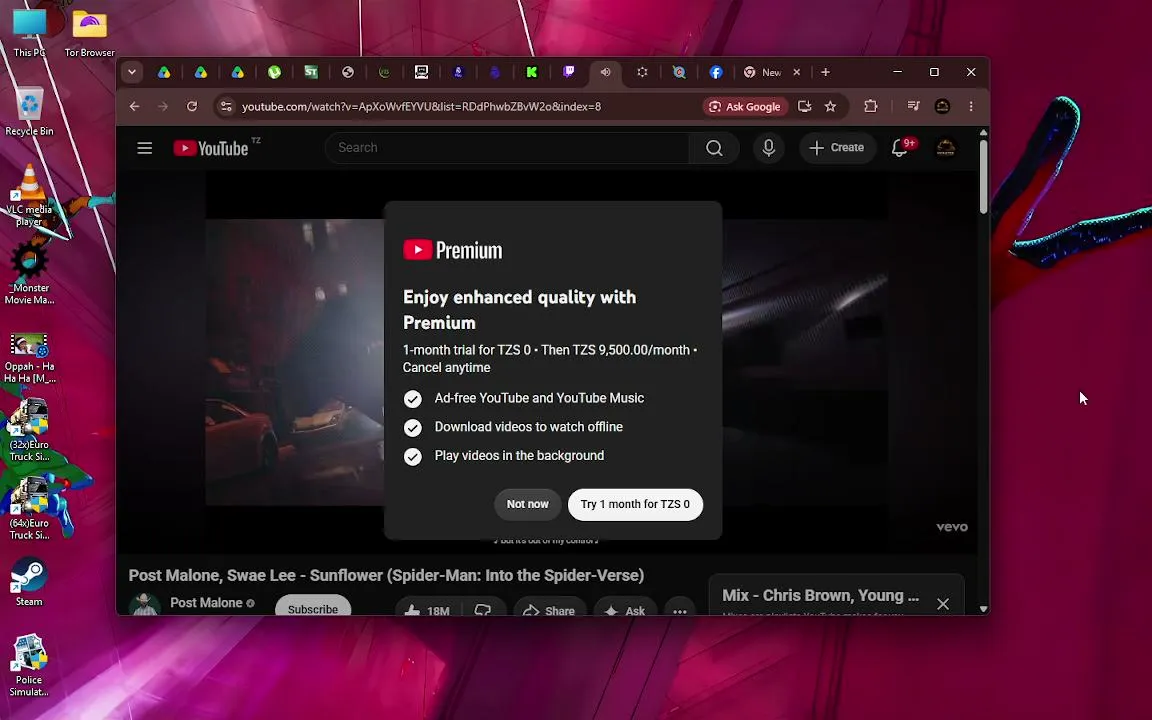
Task: Click the vevo watermark on the video
Action: [951, 527]
